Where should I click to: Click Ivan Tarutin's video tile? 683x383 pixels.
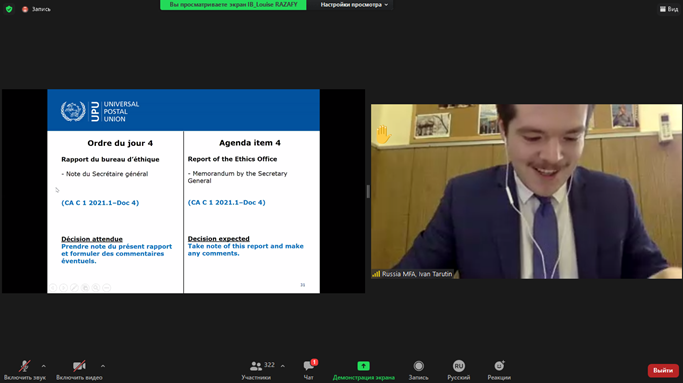[526, 191]
